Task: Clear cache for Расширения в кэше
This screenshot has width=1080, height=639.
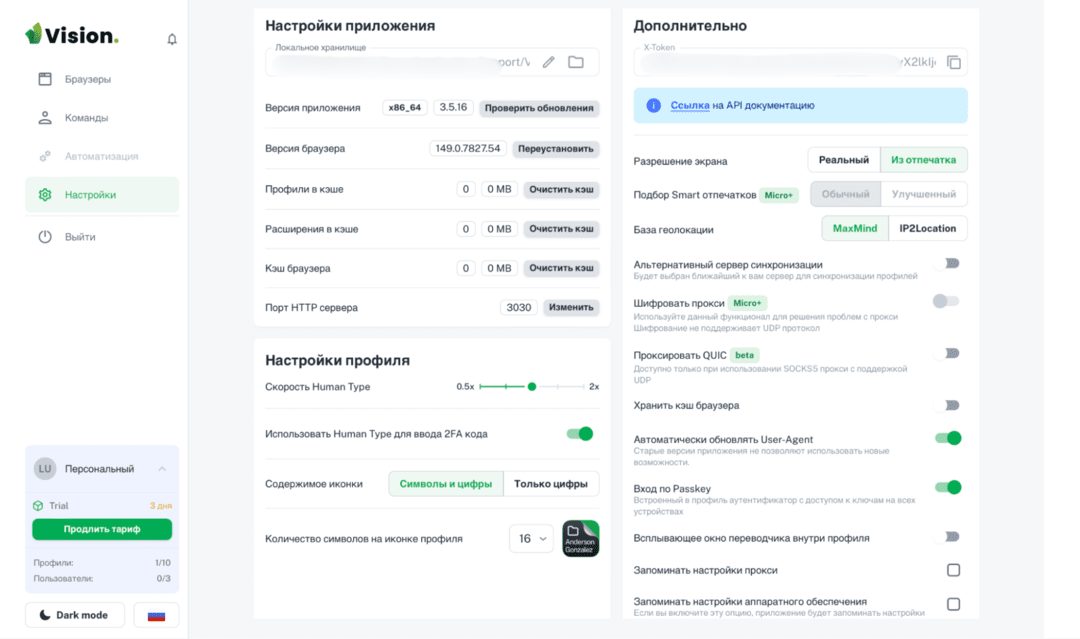Action: tap(561, 229)
